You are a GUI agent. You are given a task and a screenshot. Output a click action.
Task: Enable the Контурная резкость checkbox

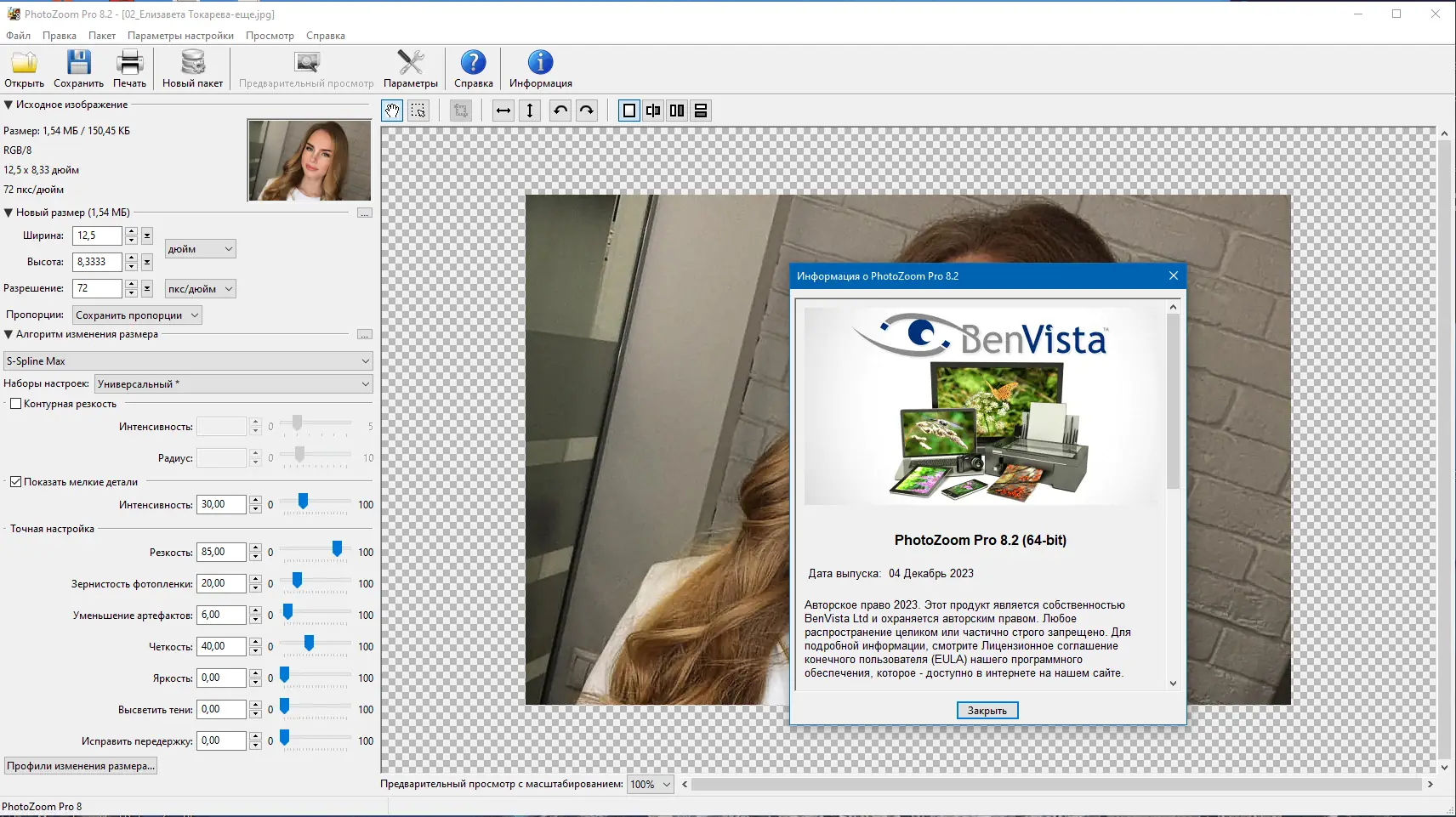pos(16,404)
